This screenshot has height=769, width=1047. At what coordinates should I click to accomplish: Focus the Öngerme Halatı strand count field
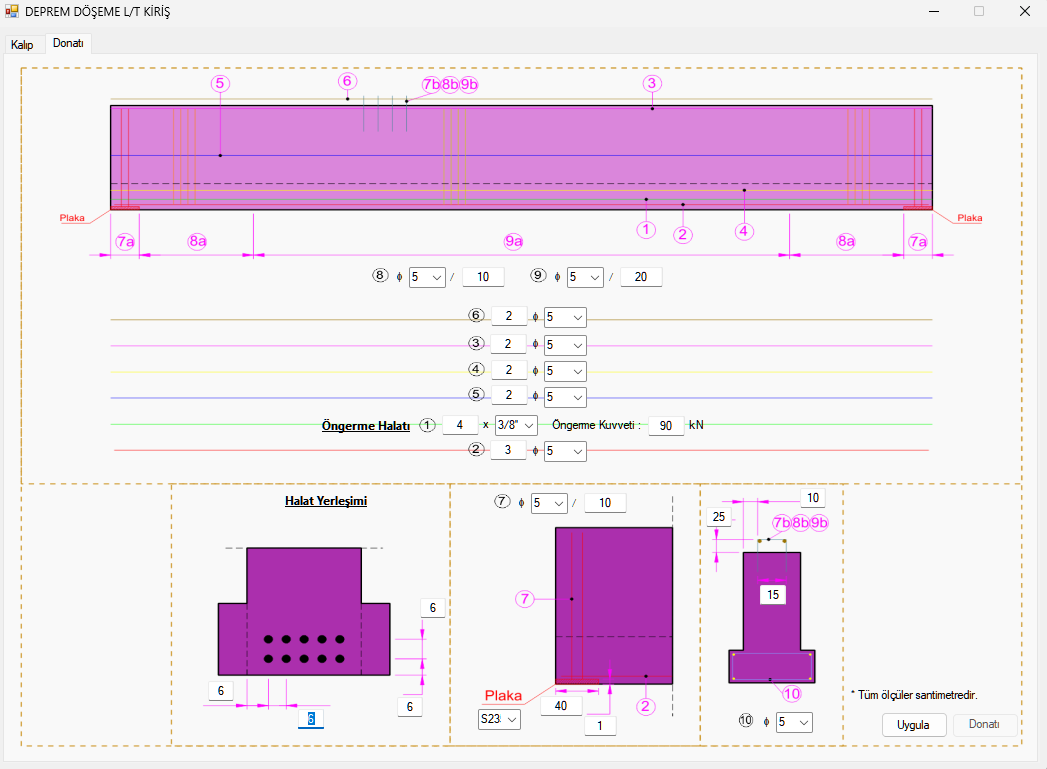pyautogui.click(x=460, y=425)
